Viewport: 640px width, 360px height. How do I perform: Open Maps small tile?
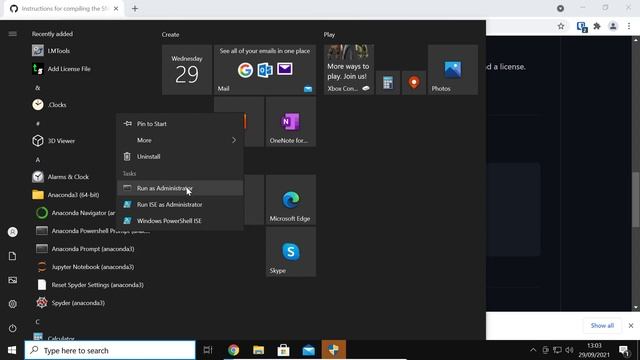[x=414, y=83]
